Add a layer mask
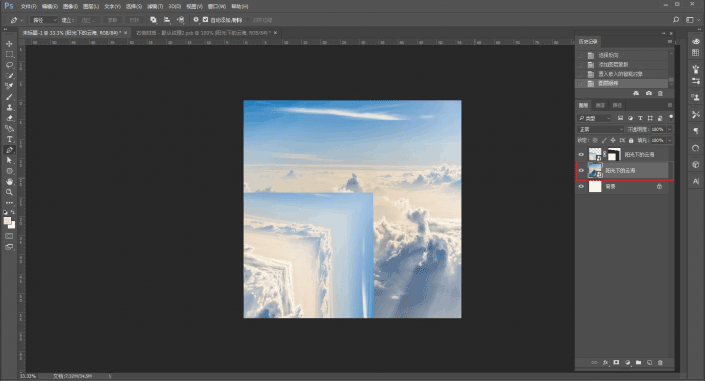 [616, 362]
